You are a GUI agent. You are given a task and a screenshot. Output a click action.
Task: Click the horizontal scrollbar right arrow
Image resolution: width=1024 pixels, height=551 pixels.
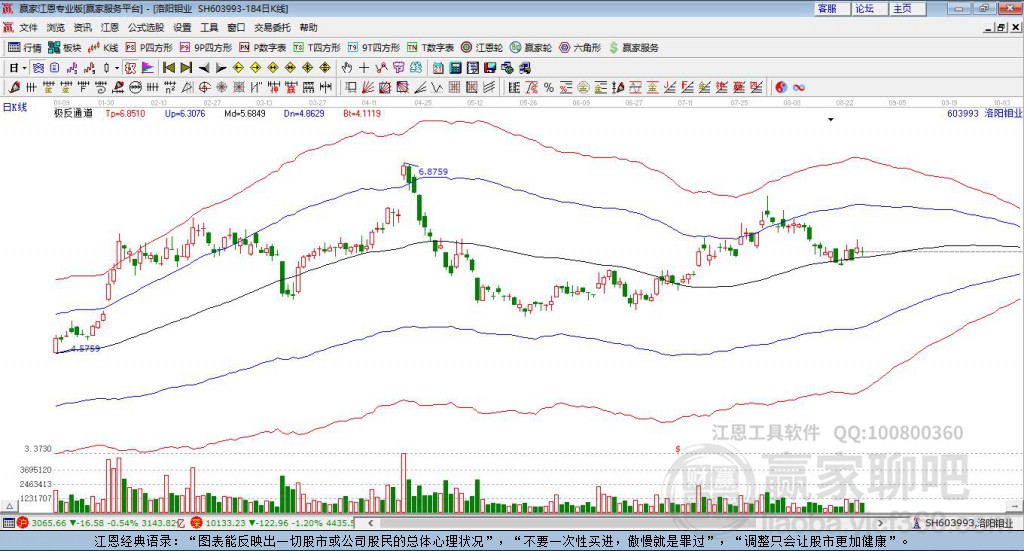point(880,523)
